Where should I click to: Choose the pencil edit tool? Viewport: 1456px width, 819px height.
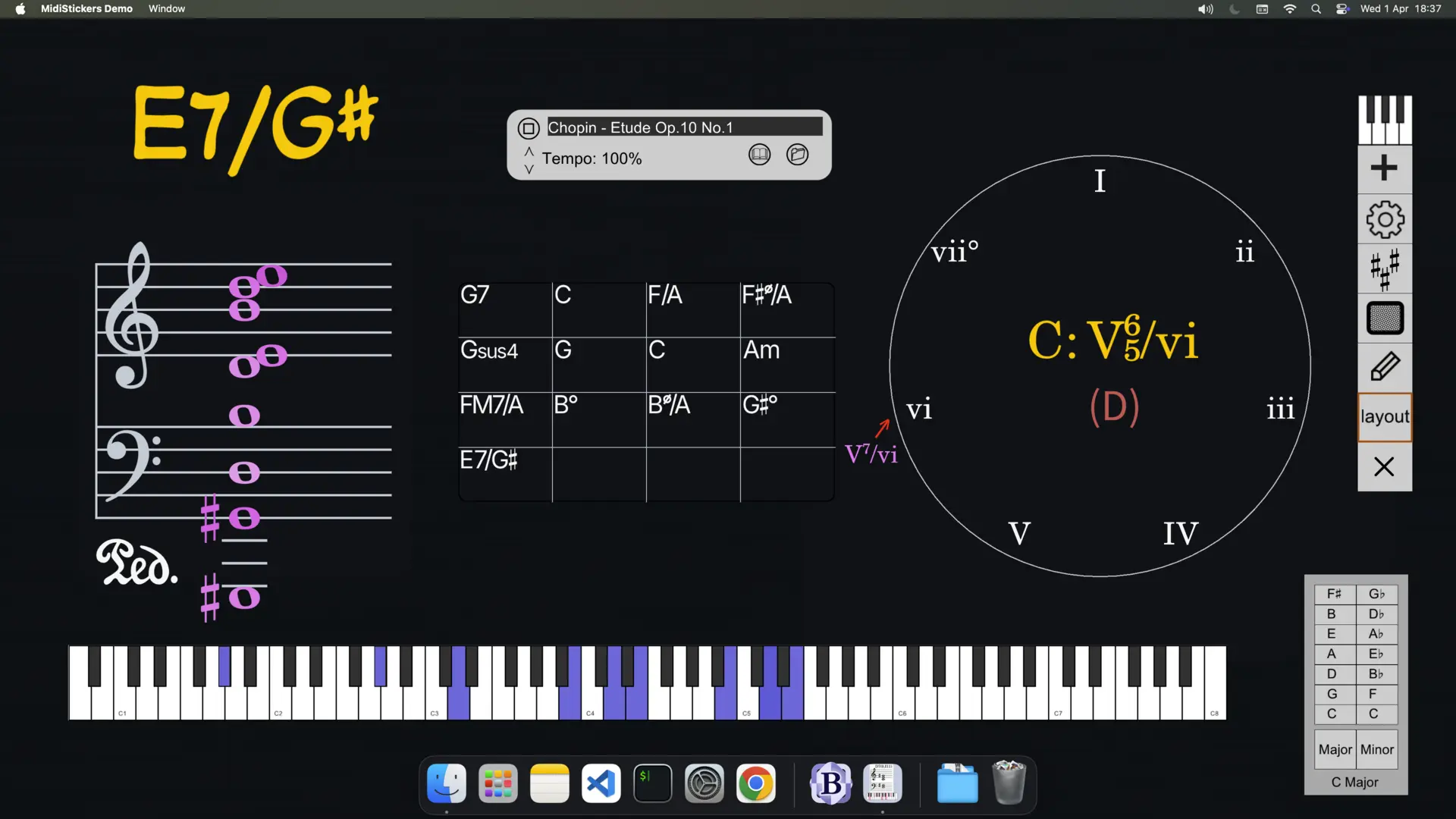(x=1384, y=367)
